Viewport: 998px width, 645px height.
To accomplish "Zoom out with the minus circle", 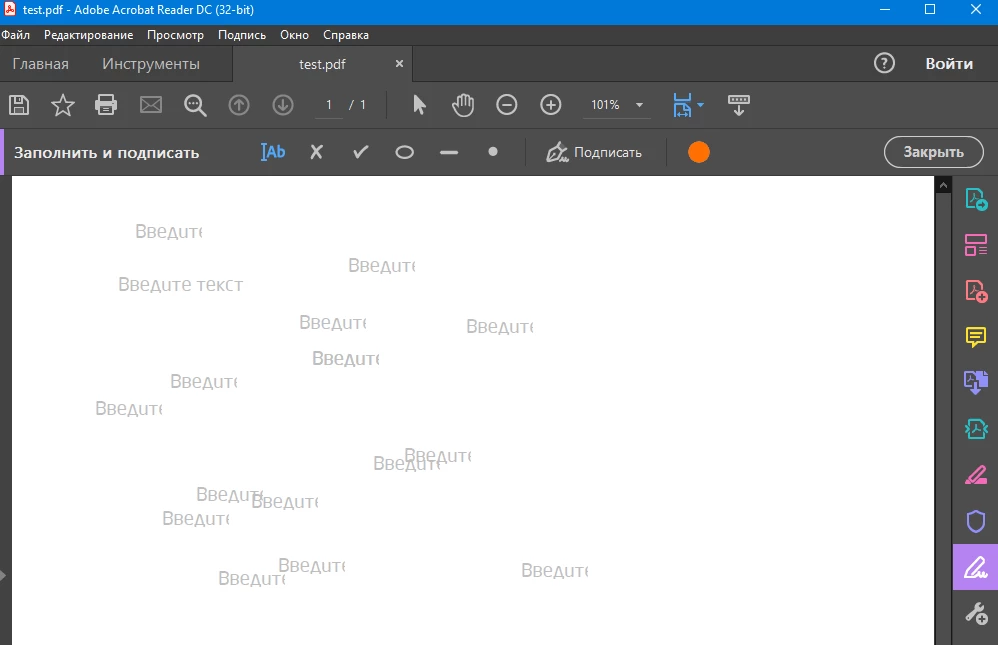I will click(x=507, y=104).
